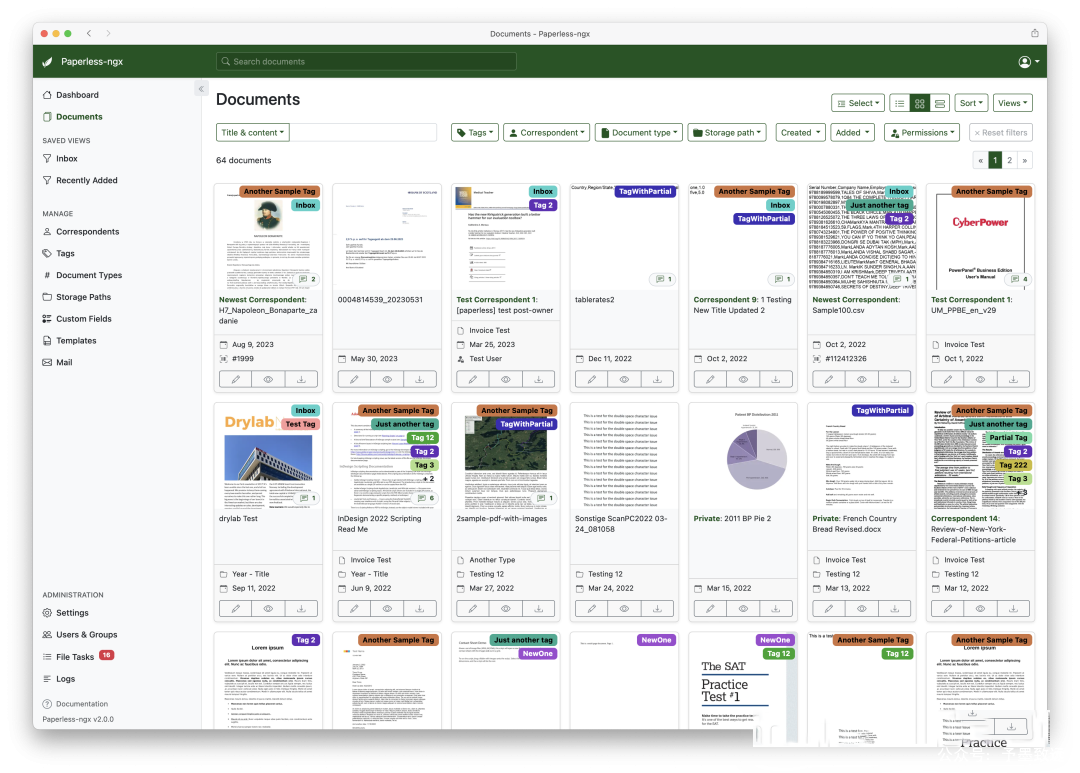Switch to large cards view
1080x773 pixels.
pyautogui.click(x=939, y=103)
